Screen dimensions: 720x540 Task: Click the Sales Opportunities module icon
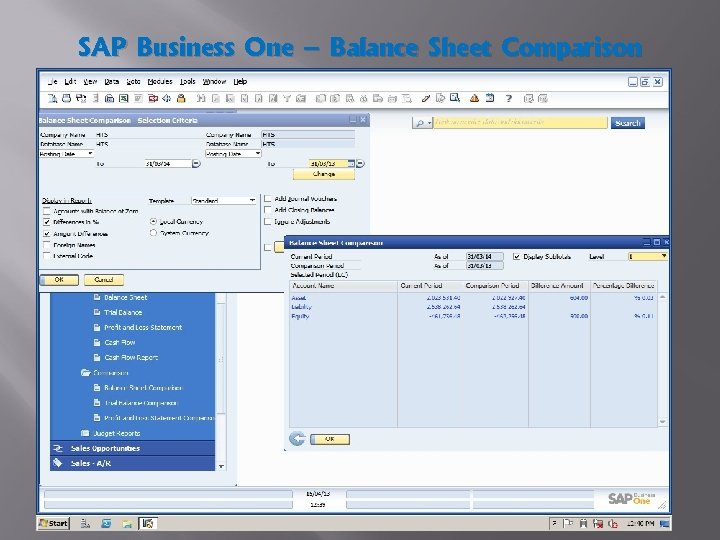click(58, 448)
